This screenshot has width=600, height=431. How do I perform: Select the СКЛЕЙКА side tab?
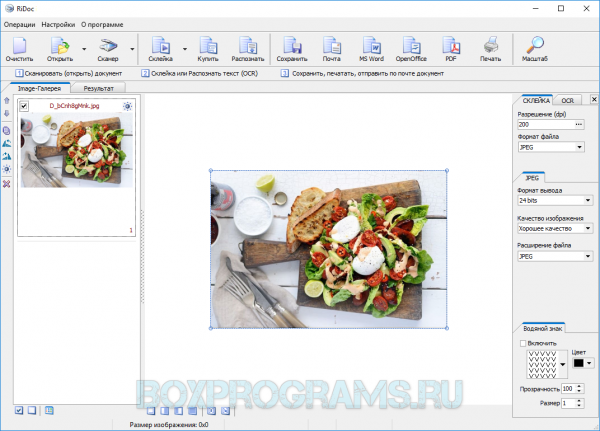(536, 100)
